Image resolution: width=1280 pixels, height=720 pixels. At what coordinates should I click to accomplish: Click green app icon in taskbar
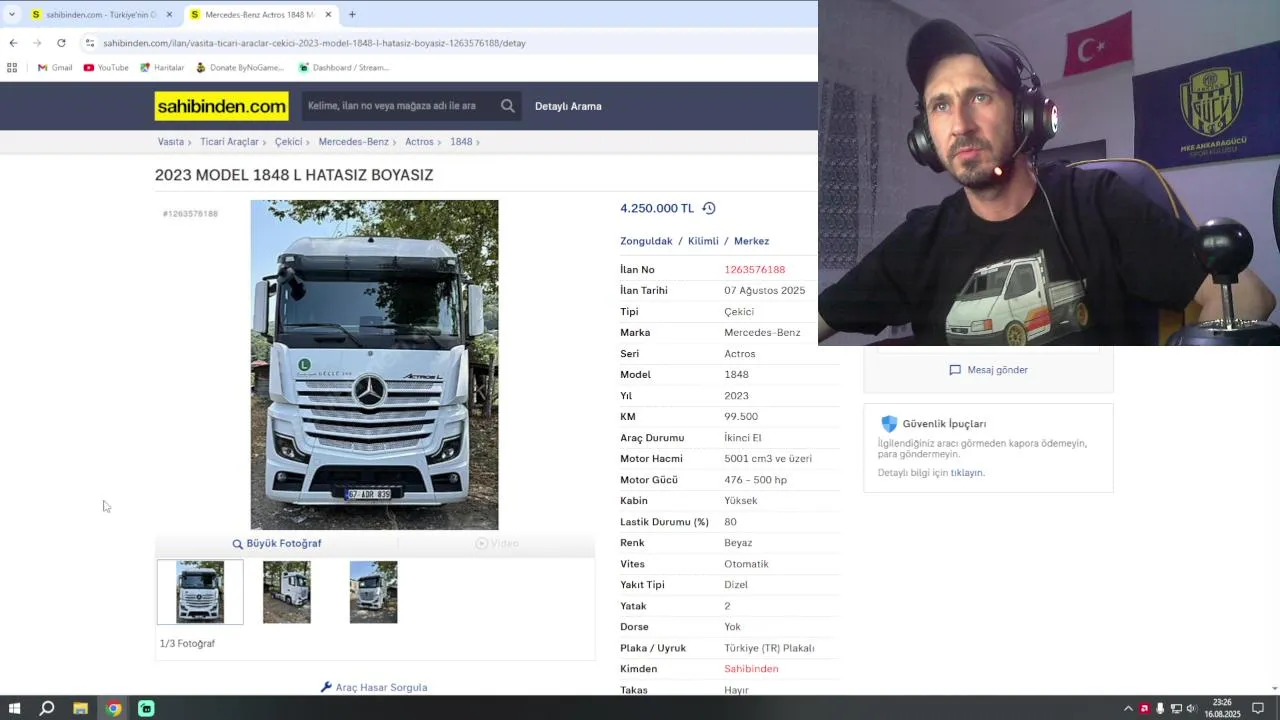click(146, 708)
